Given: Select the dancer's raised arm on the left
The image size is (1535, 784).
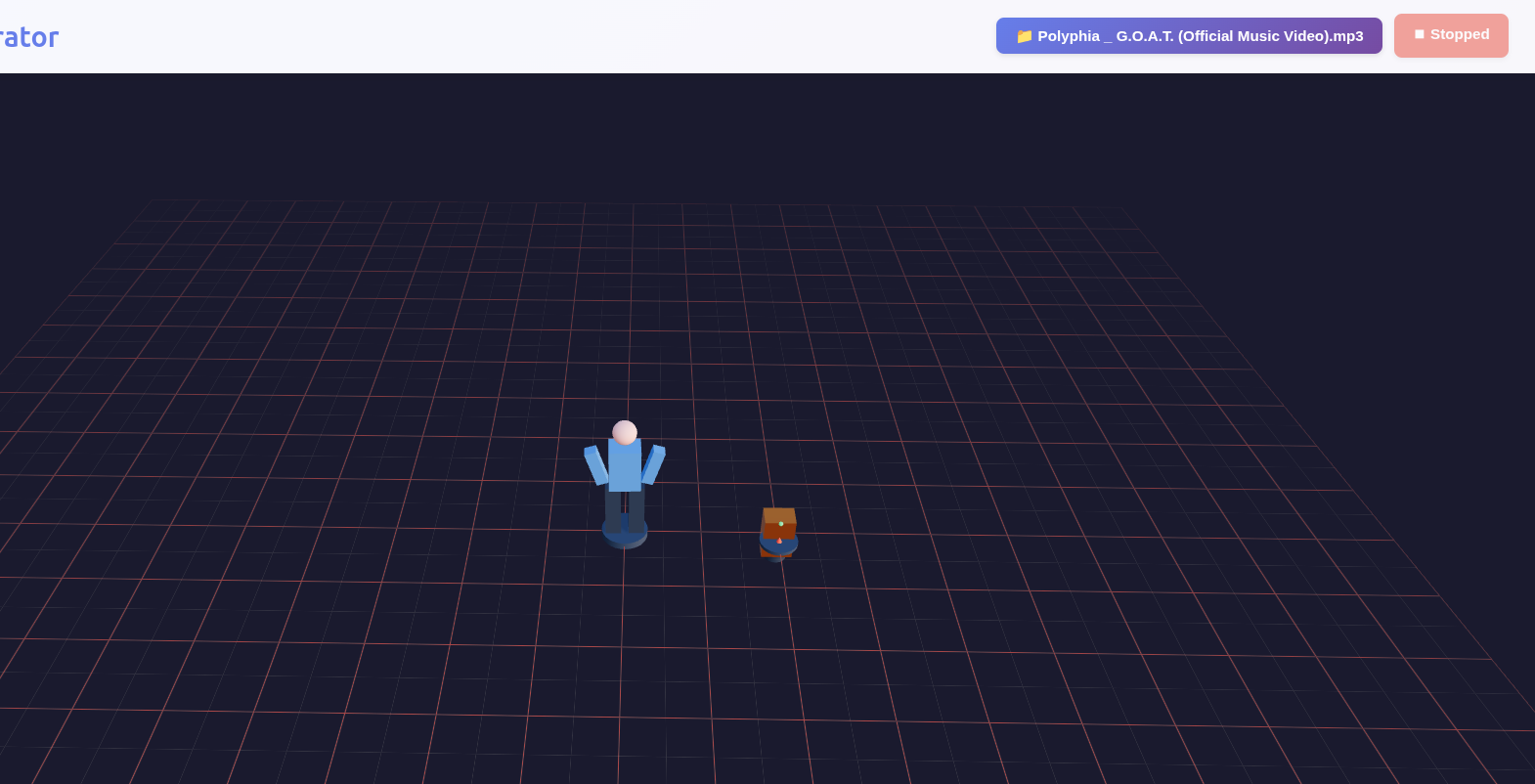Looking at the screenshot, I should 595,464.
